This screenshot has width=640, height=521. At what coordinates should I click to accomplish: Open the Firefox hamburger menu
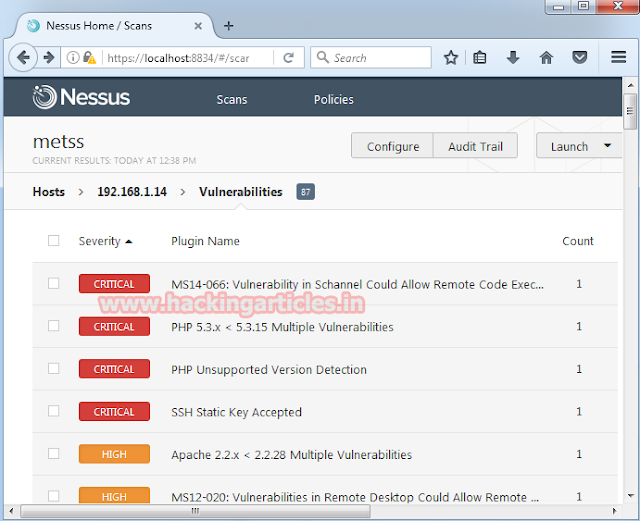coord(618,57)
